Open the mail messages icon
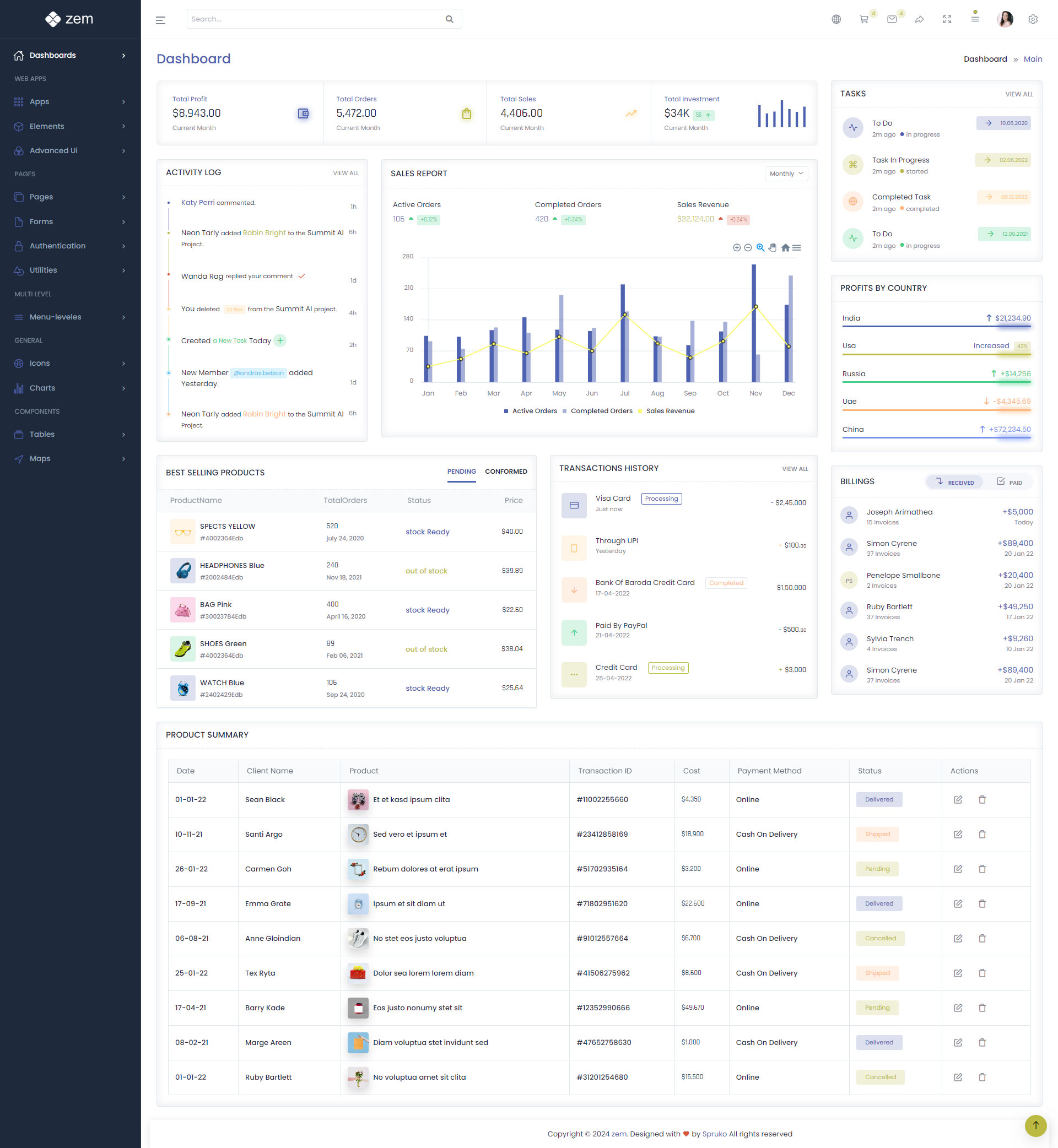The image size is (1058, 1148). point(892,19)
